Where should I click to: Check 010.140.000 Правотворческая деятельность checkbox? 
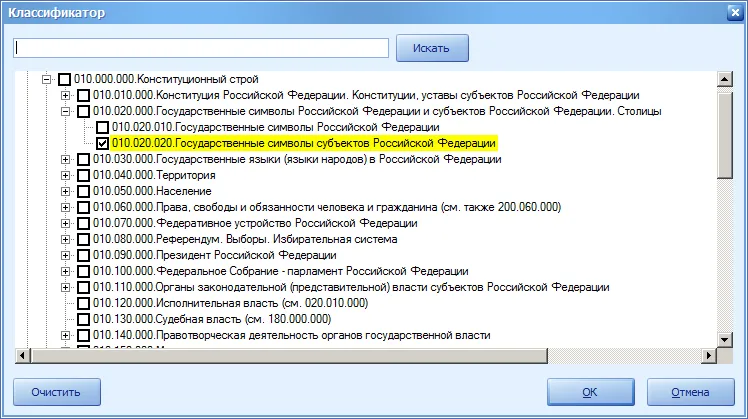[x=83, y=335]
